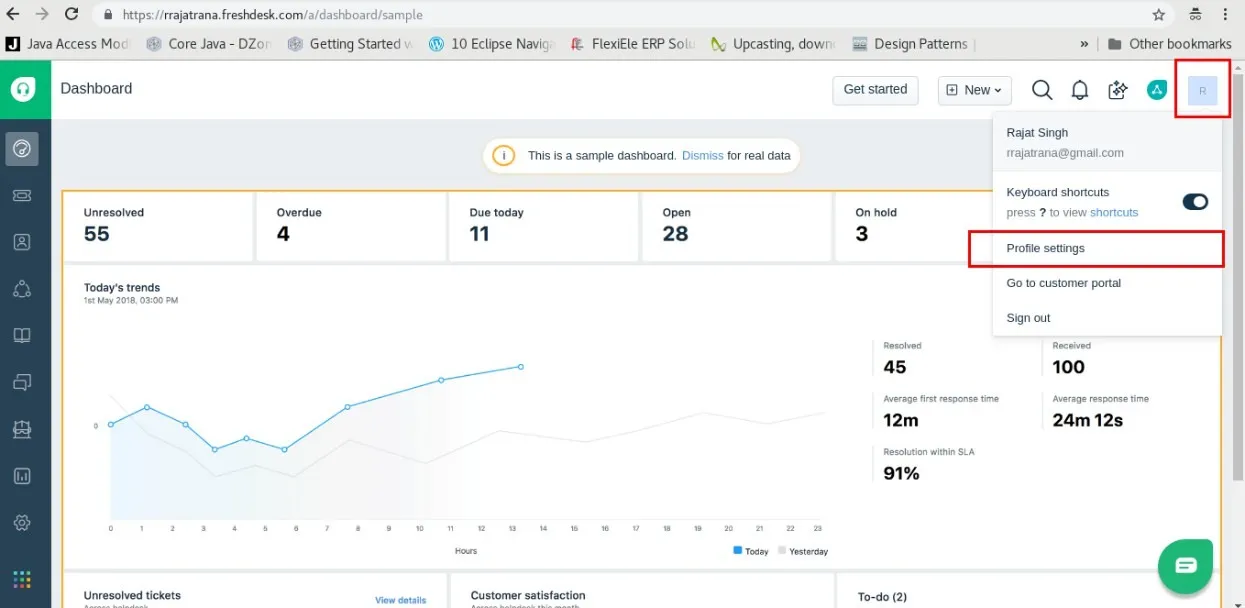Click Resolution within SLA 91%
This screenshot has width=1245, height=608.
[x=901, y=473]
